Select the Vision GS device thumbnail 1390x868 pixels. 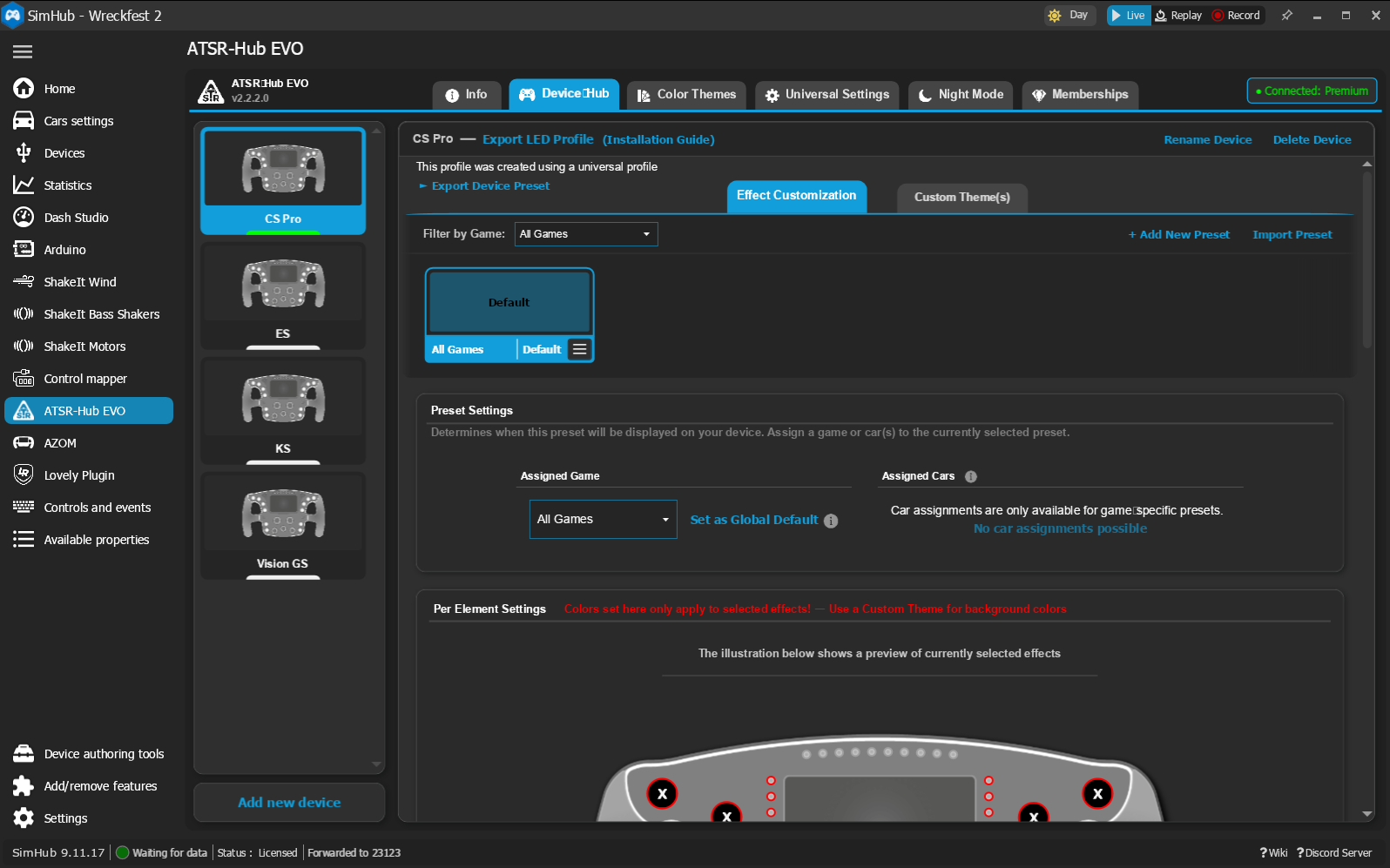(x=283, y=526)
